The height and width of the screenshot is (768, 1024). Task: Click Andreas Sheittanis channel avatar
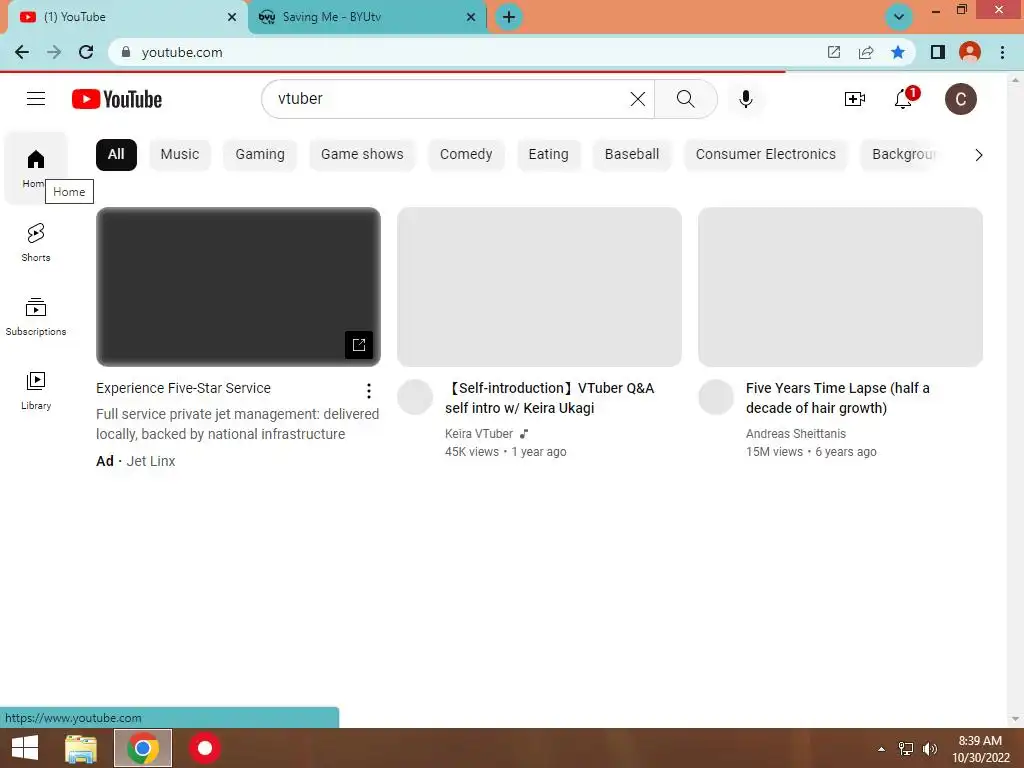(x=716, y=397)
